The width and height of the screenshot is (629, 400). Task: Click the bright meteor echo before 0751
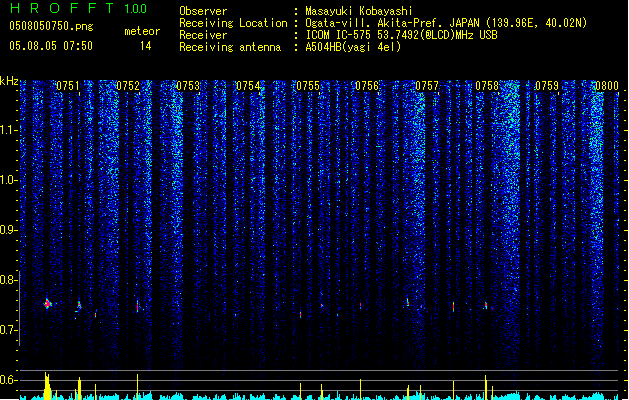coord(48,304)
